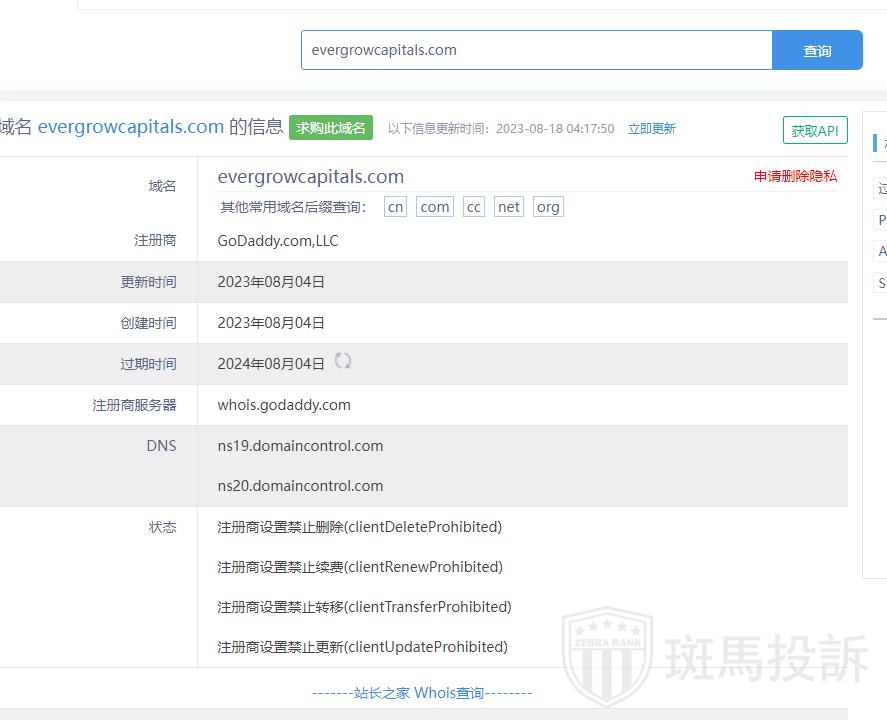Viewport: 887px width, 720px height.
Task: Click the 立即更新 update link
Action: [x=651, y=128]
